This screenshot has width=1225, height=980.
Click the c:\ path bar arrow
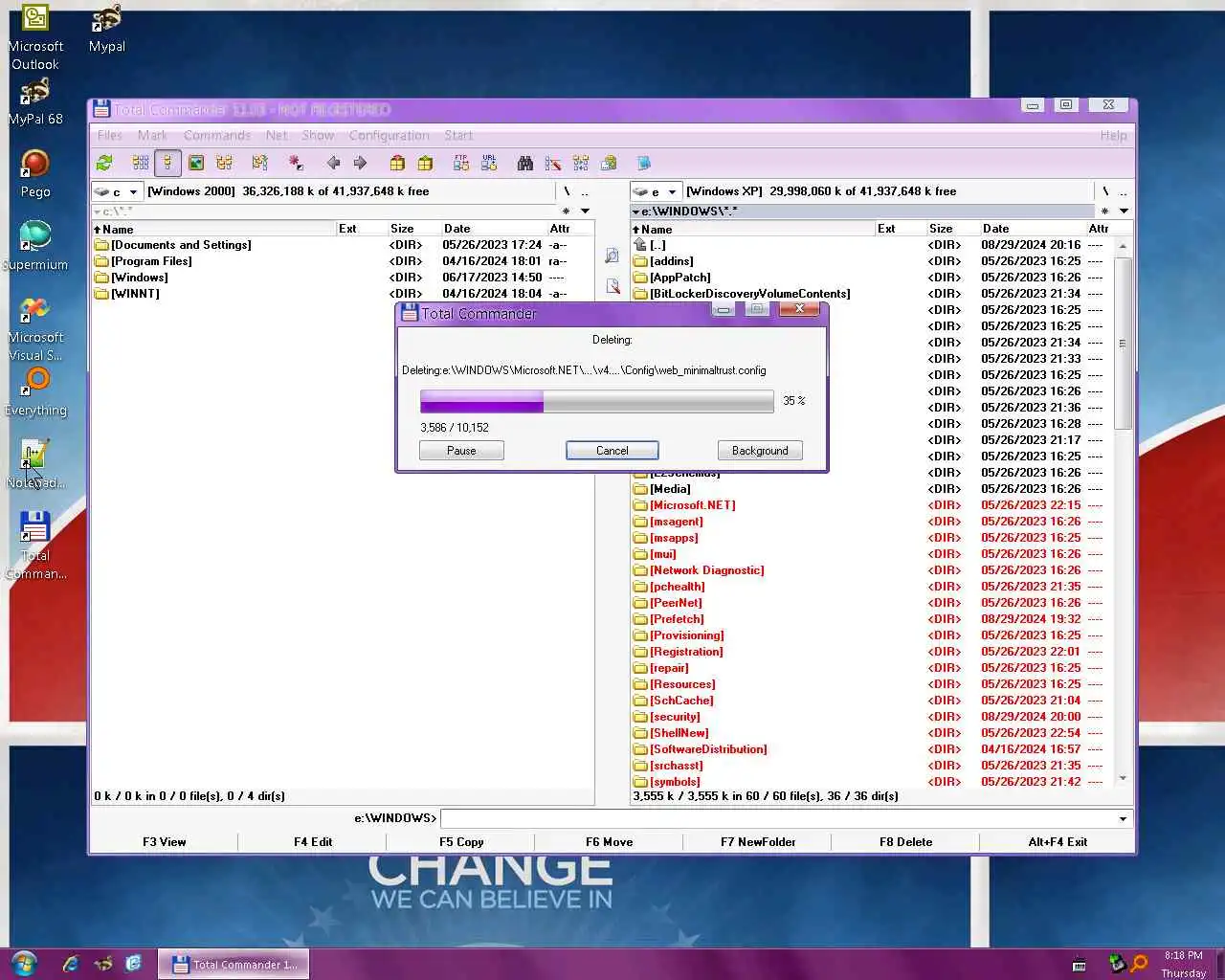click(97, 212)
